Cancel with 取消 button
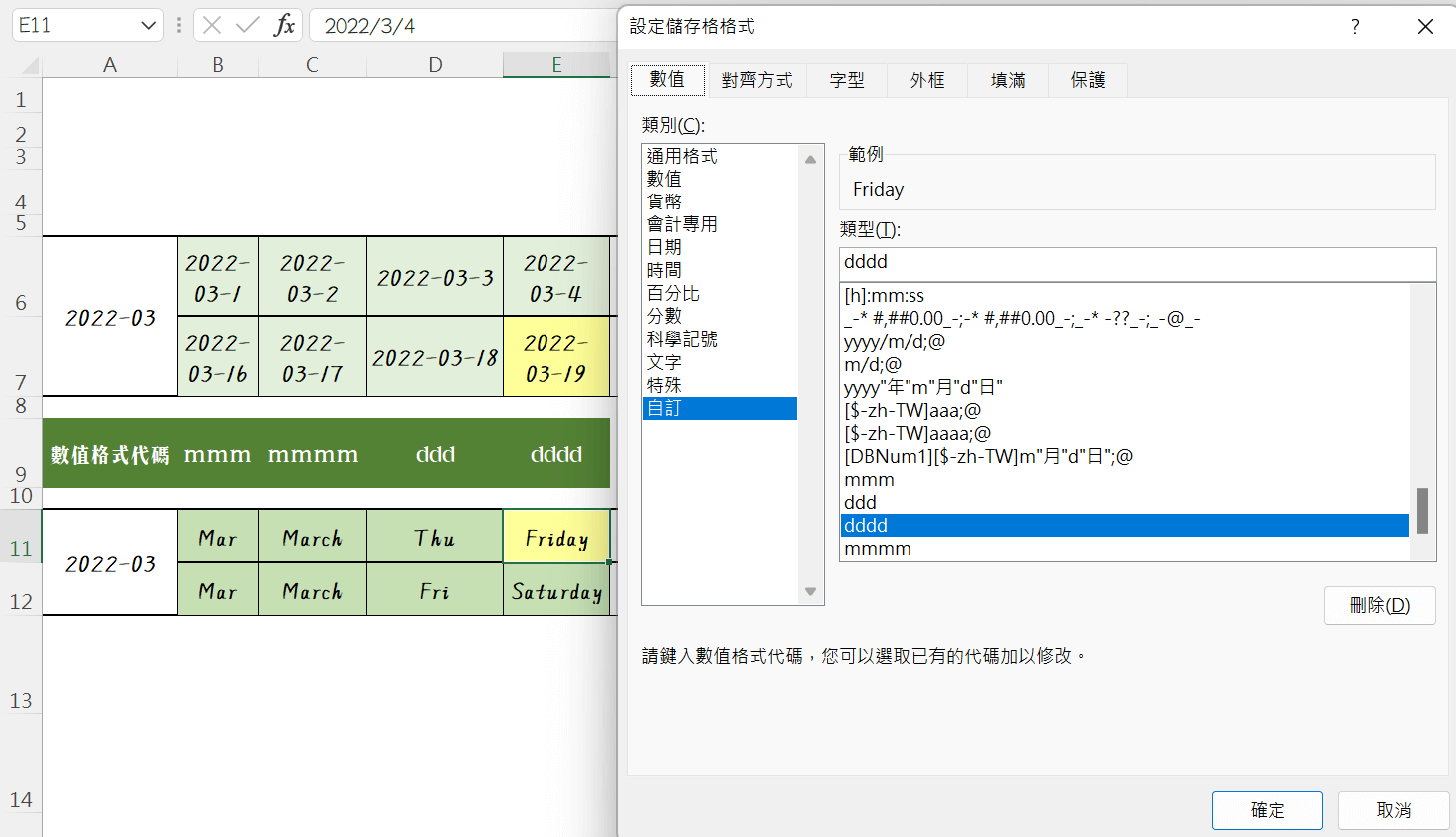1456x837 pixels. tap(1394, 810)
